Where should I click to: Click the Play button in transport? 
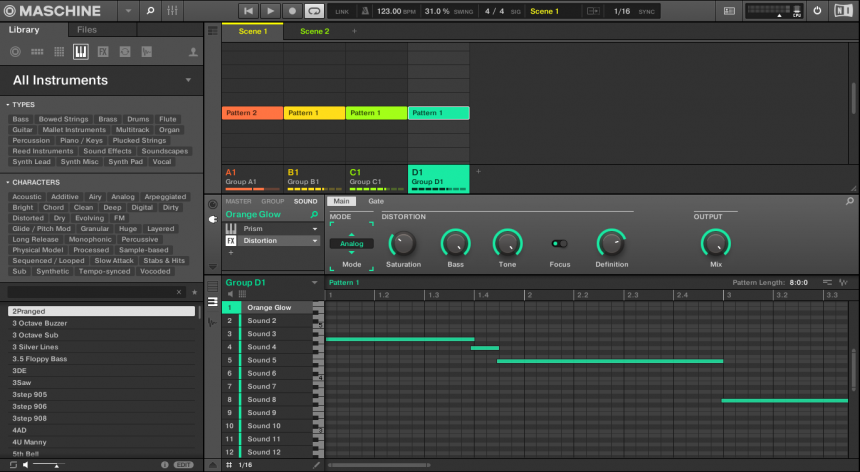pos(271,11)
